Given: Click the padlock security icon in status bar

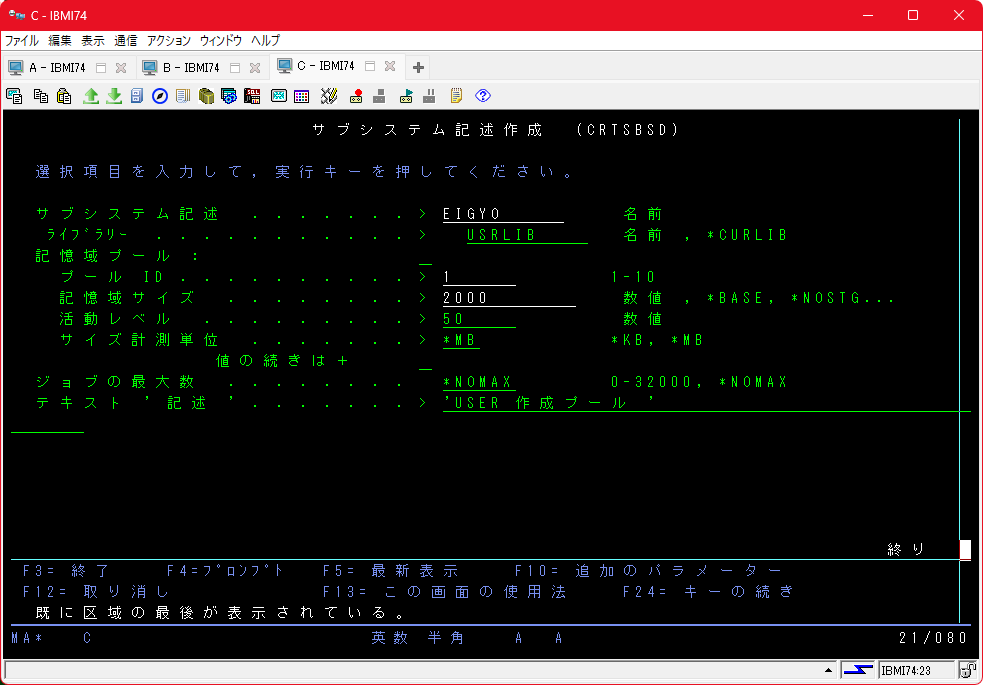Looking at the screenshot, I should click(967, 669).
